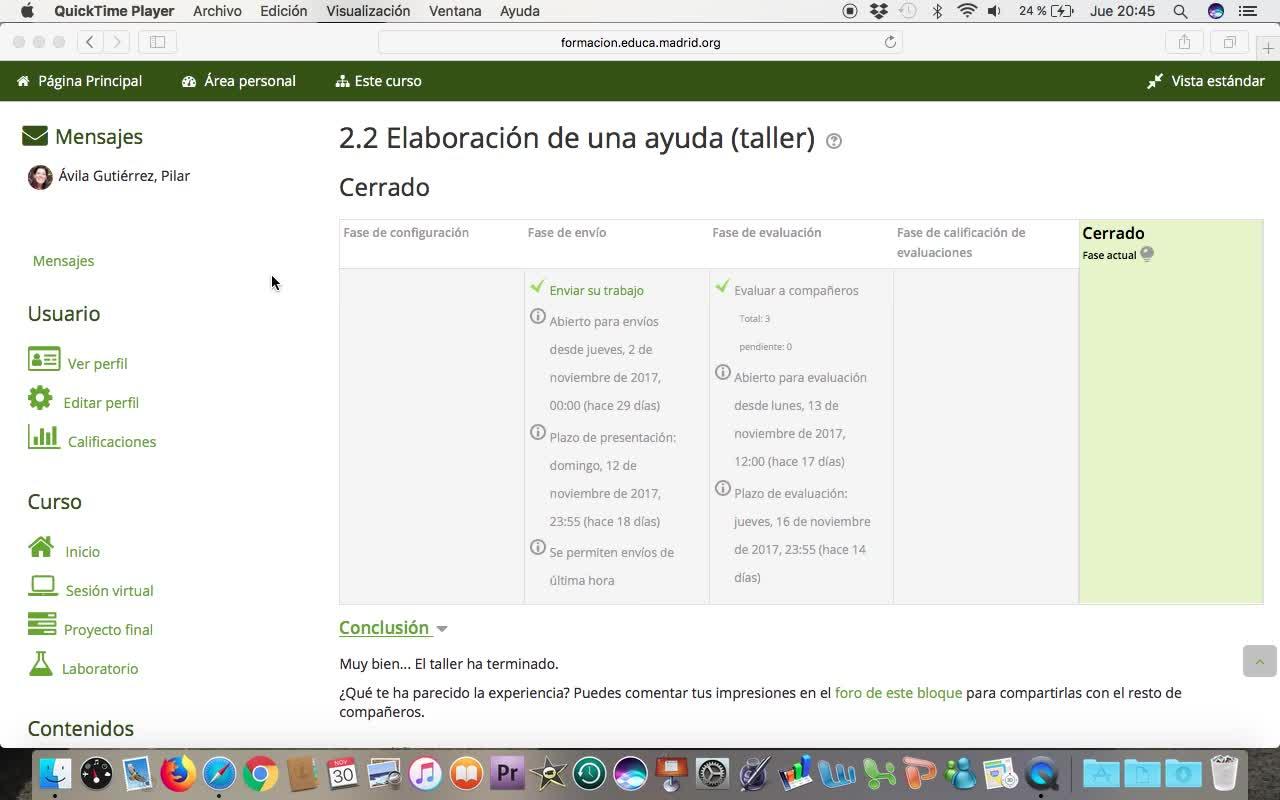Click the address bar showing formacion.educa.madrid.org
1280x800 pixels.
tap(640, 42)
